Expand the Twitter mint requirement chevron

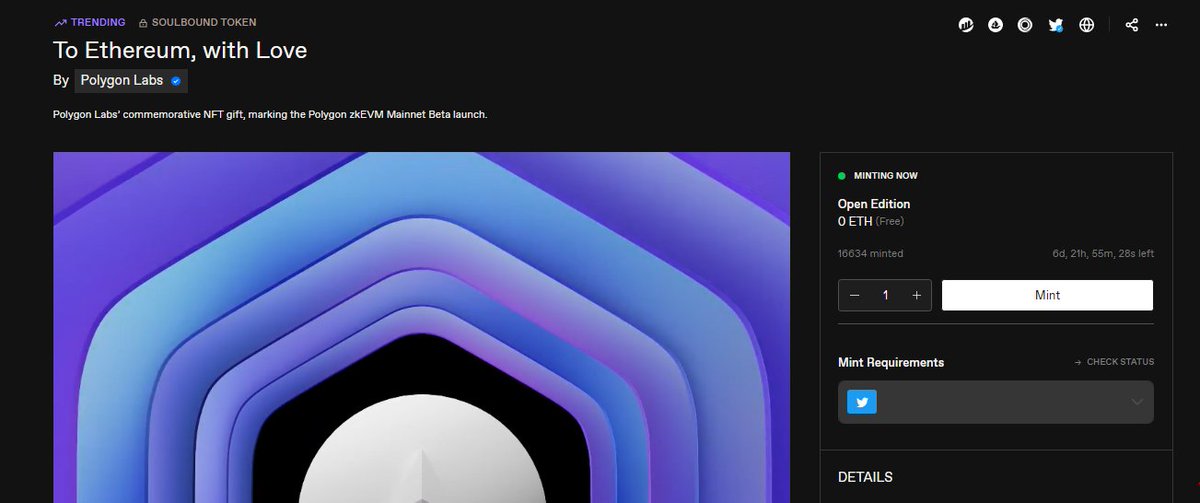[1137, 402]
